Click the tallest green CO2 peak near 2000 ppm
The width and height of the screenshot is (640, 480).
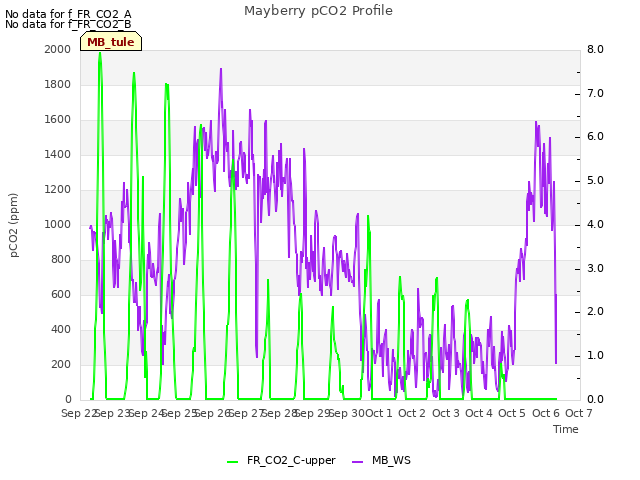[100, 54]
